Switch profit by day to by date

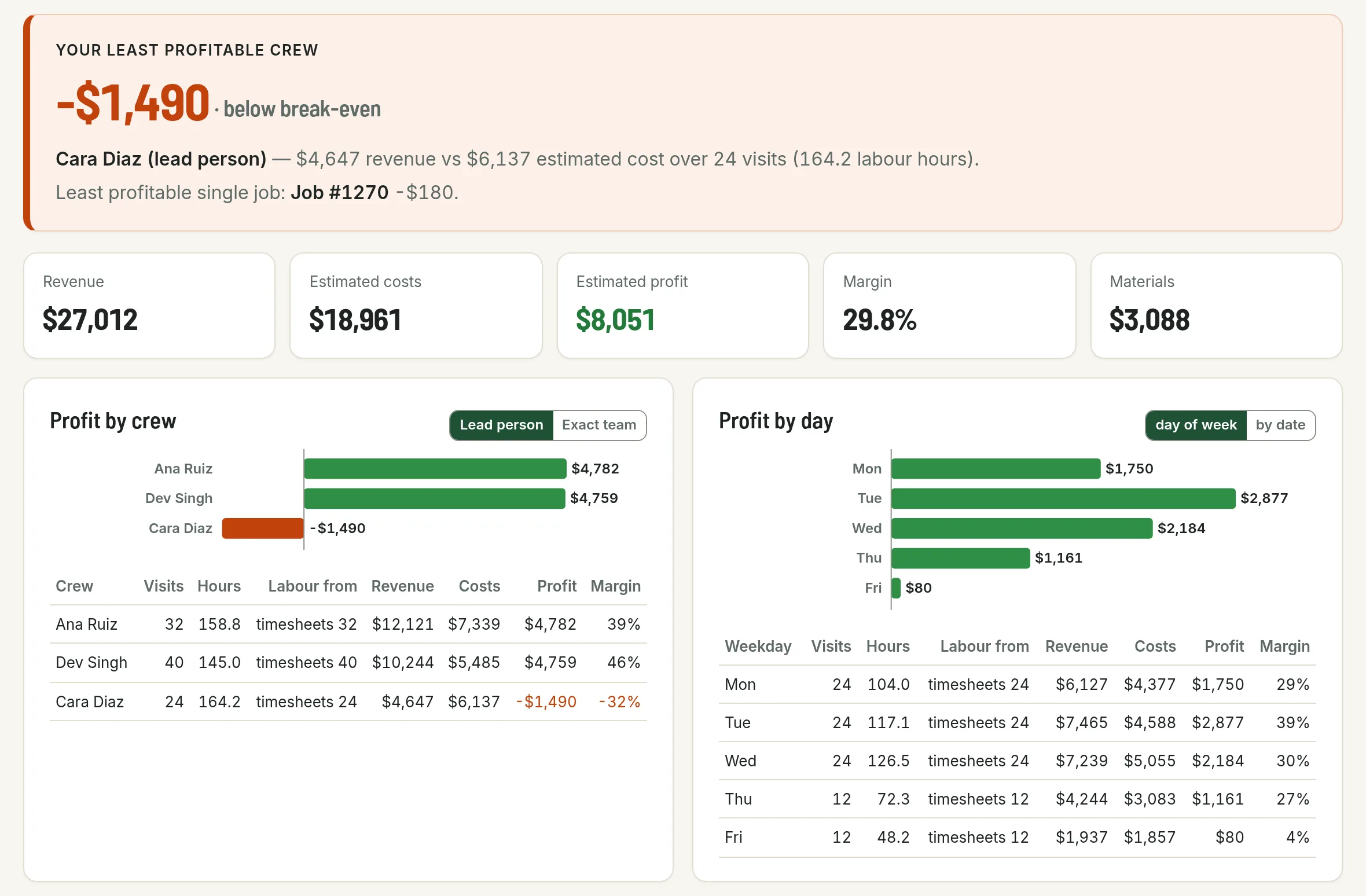tap(1280, 425)
